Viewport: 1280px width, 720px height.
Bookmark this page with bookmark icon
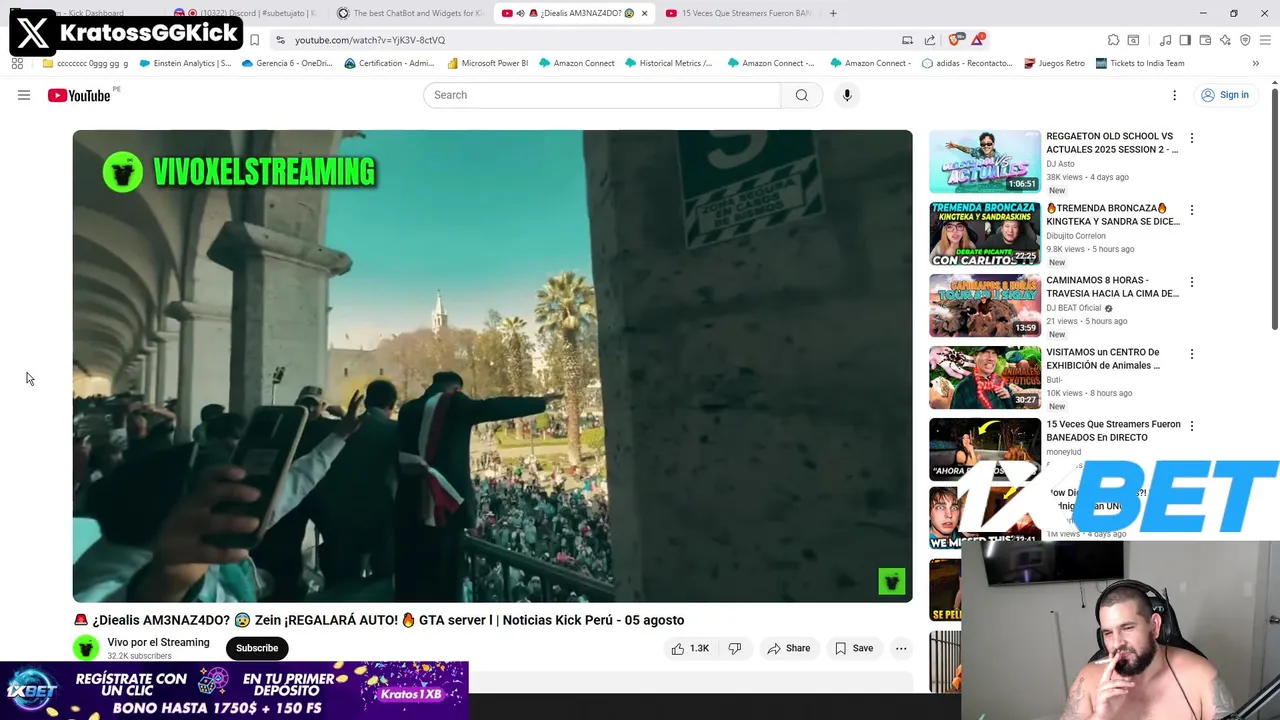254,40
